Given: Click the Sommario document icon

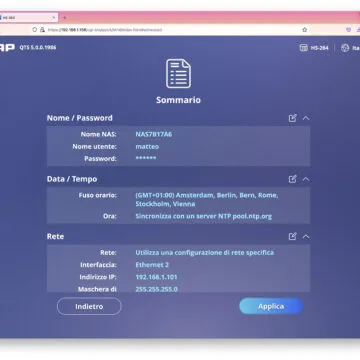Looking at the screenshot, I should click(x=178, y=74).
